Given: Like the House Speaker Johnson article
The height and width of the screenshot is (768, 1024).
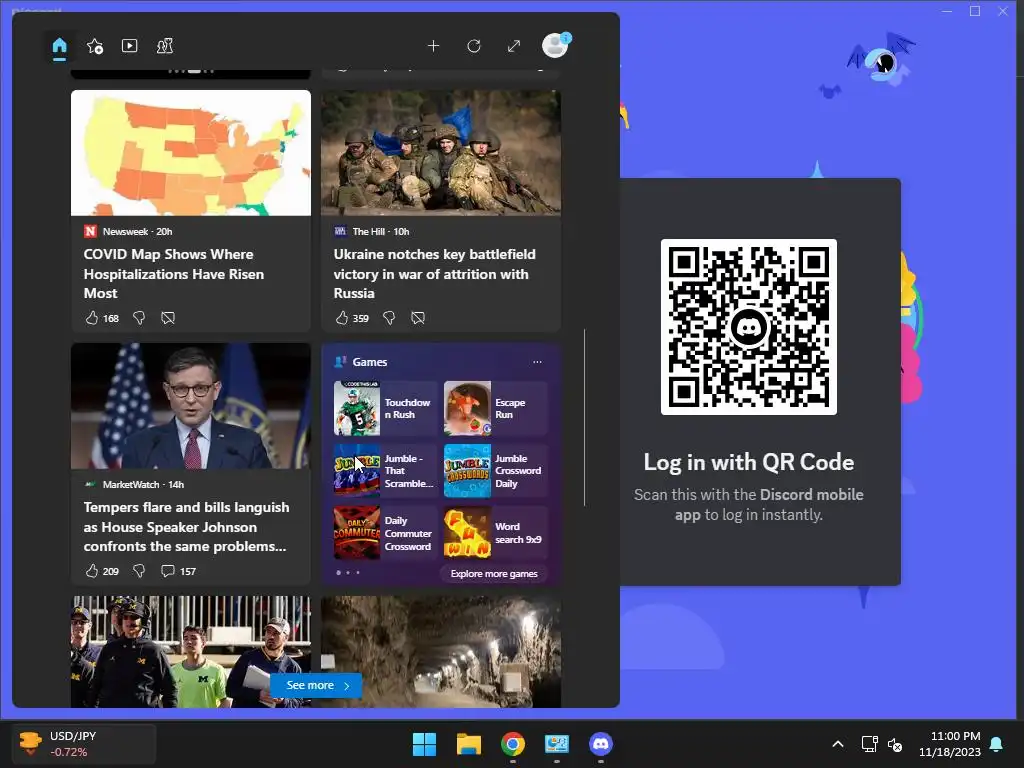Looking at the screenshot, I should pyautogui.click(x=91, y=571).
